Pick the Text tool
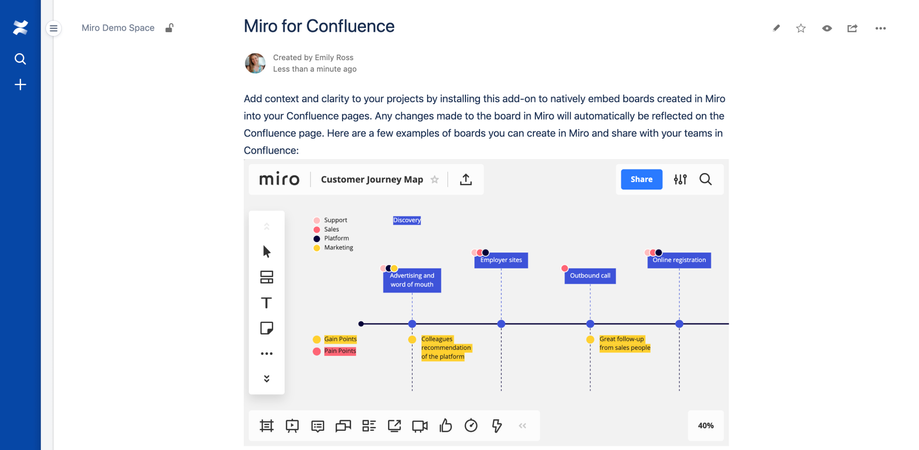This screenshot has width=919, height=450. click(267, 303)
